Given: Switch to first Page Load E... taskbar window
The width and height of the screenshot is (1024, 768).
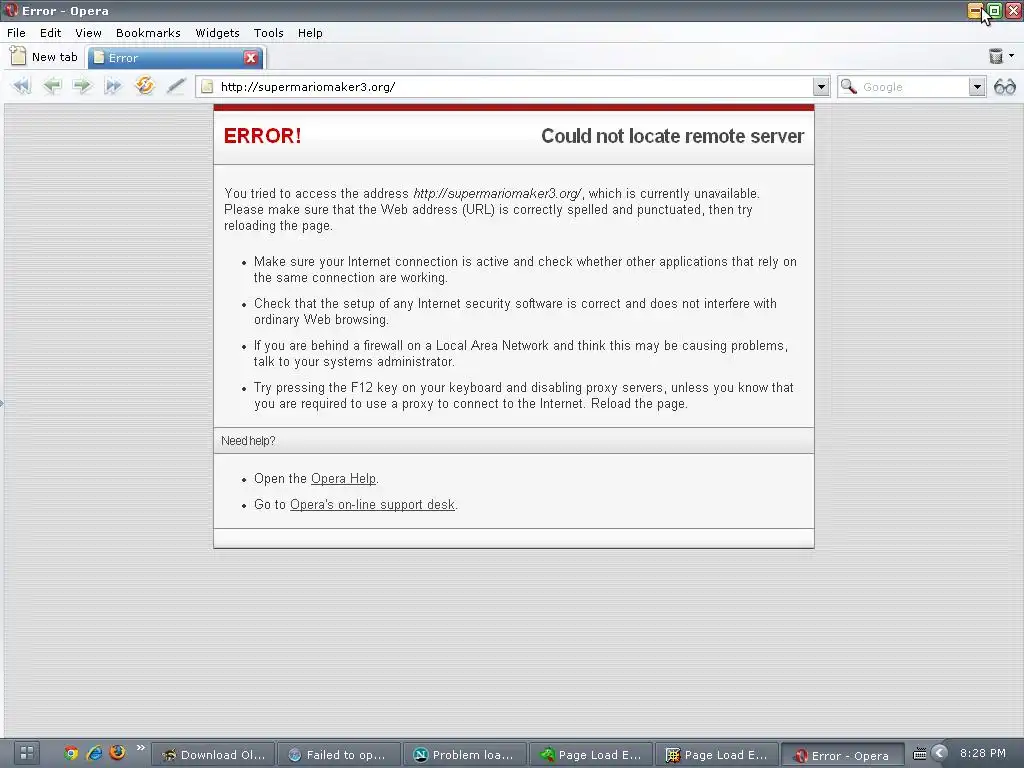Looking at the screenshot, I should pos(591,755).
